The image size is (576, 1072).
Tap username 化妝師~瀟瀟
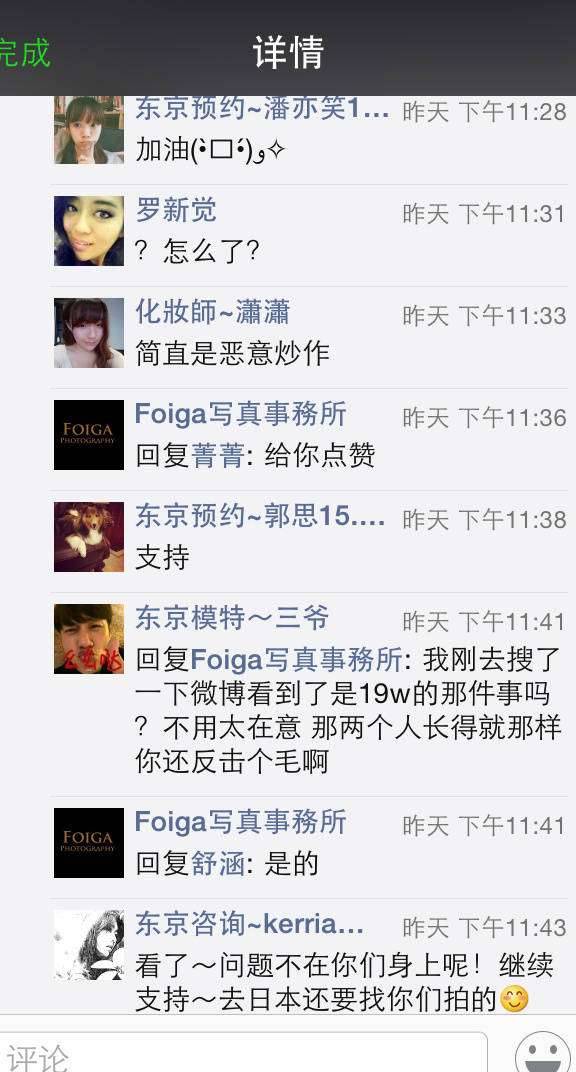[x=212, y=312]
